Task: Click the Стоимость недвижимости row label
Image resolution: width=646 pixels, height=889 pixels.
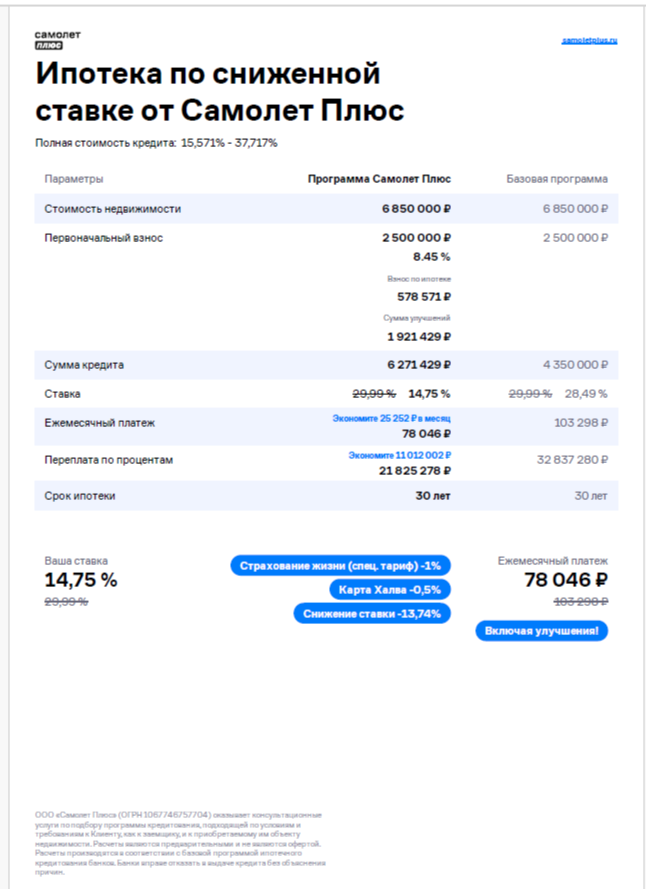Action: (x=113, y=209)
